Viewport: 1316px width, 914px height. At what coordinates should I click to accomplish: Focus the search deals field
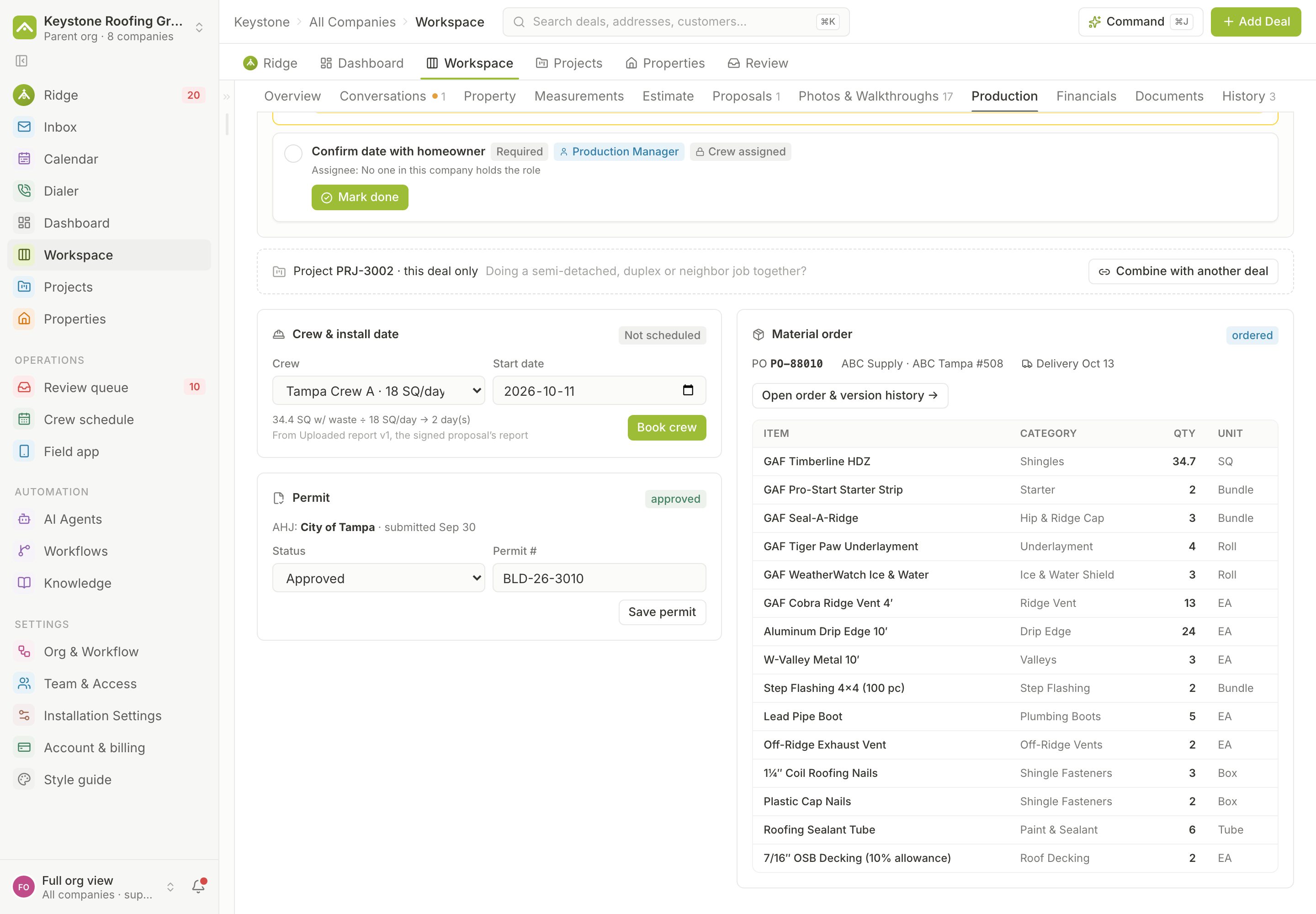tap(676, 22)
